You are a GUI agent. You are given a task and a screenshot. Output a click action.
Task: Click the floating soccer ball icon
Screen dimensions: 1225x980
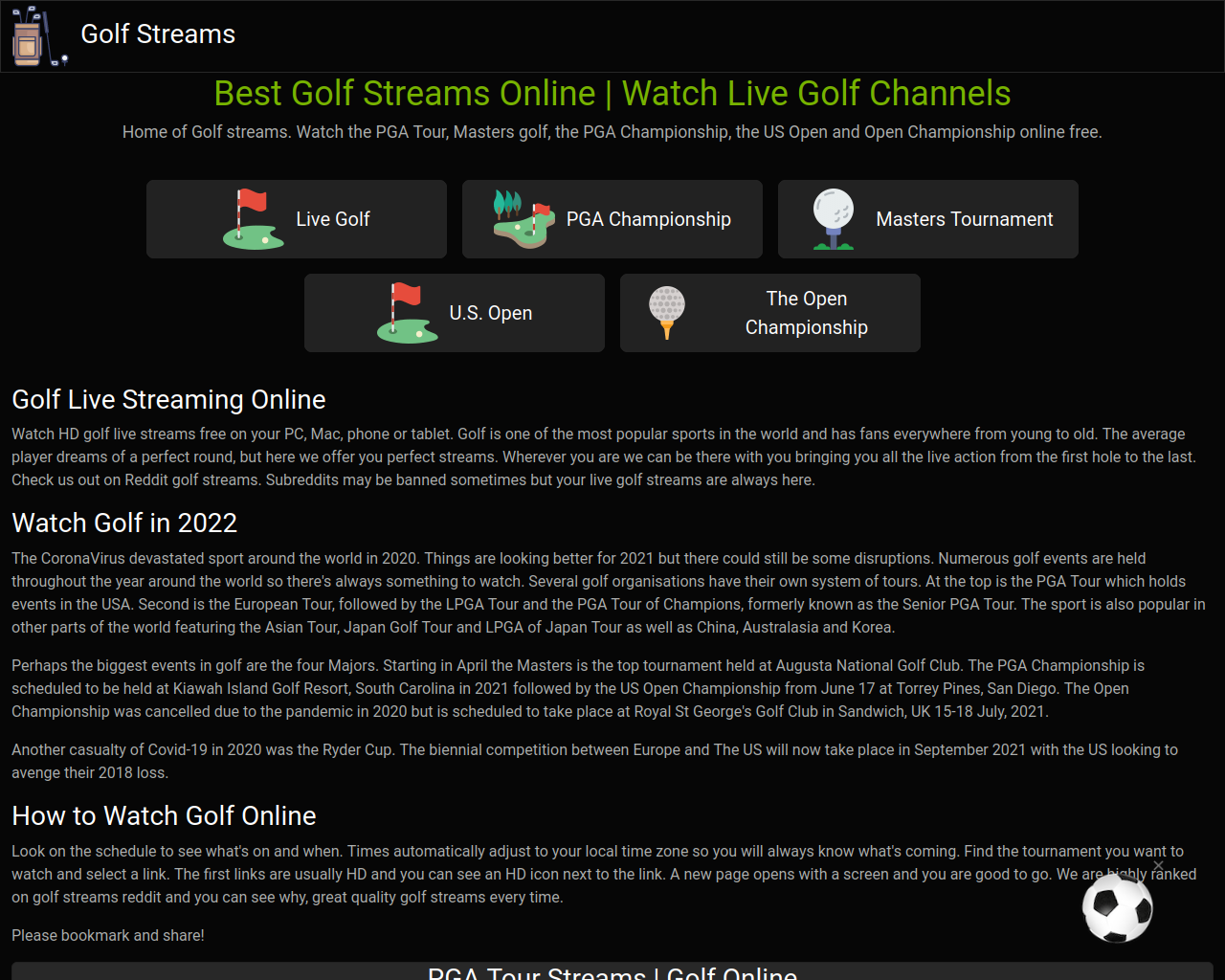pyautogui.click(x=1118, y=907)
